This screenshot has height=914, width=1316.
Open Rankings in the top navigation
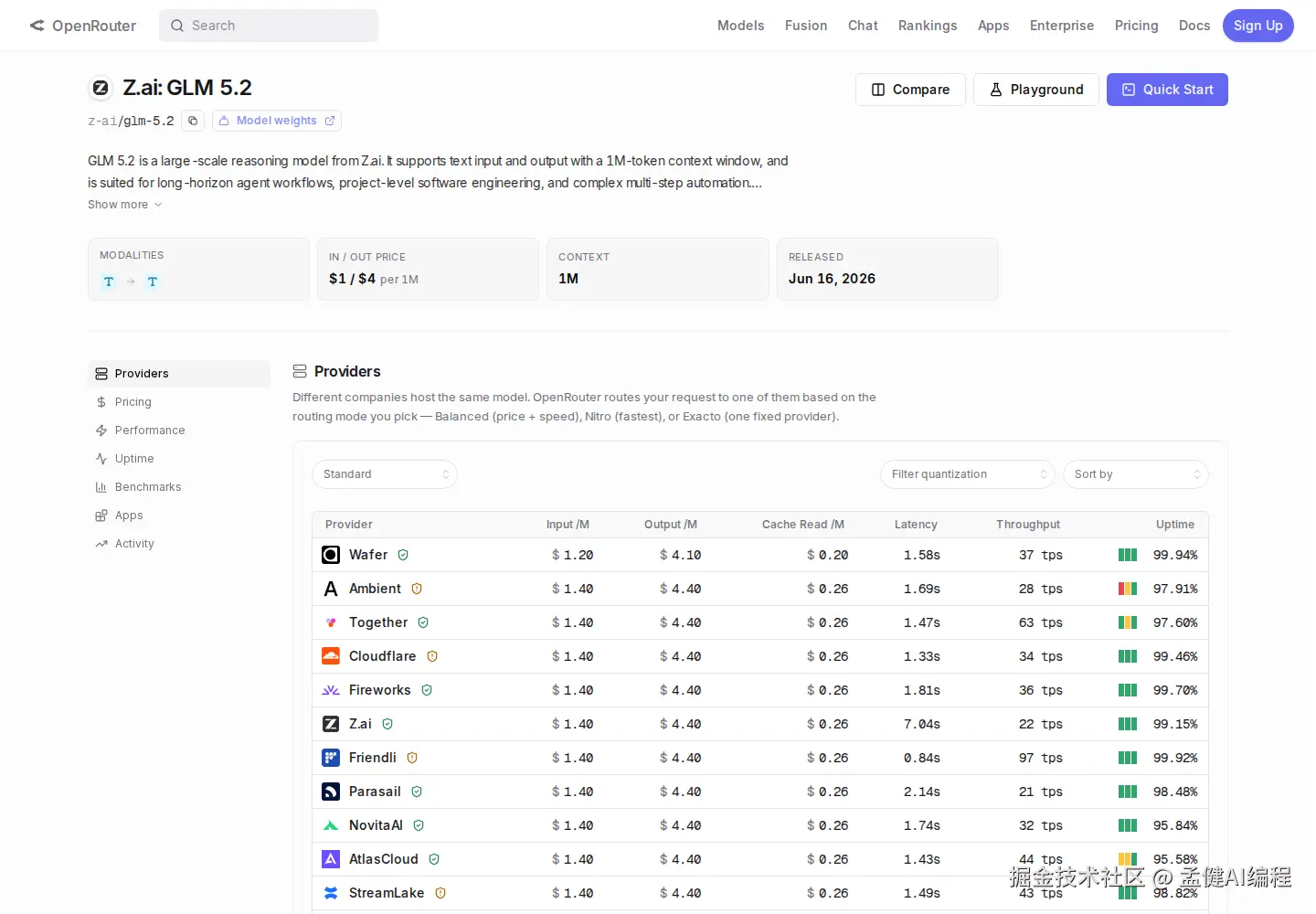(x=928, y=26)
